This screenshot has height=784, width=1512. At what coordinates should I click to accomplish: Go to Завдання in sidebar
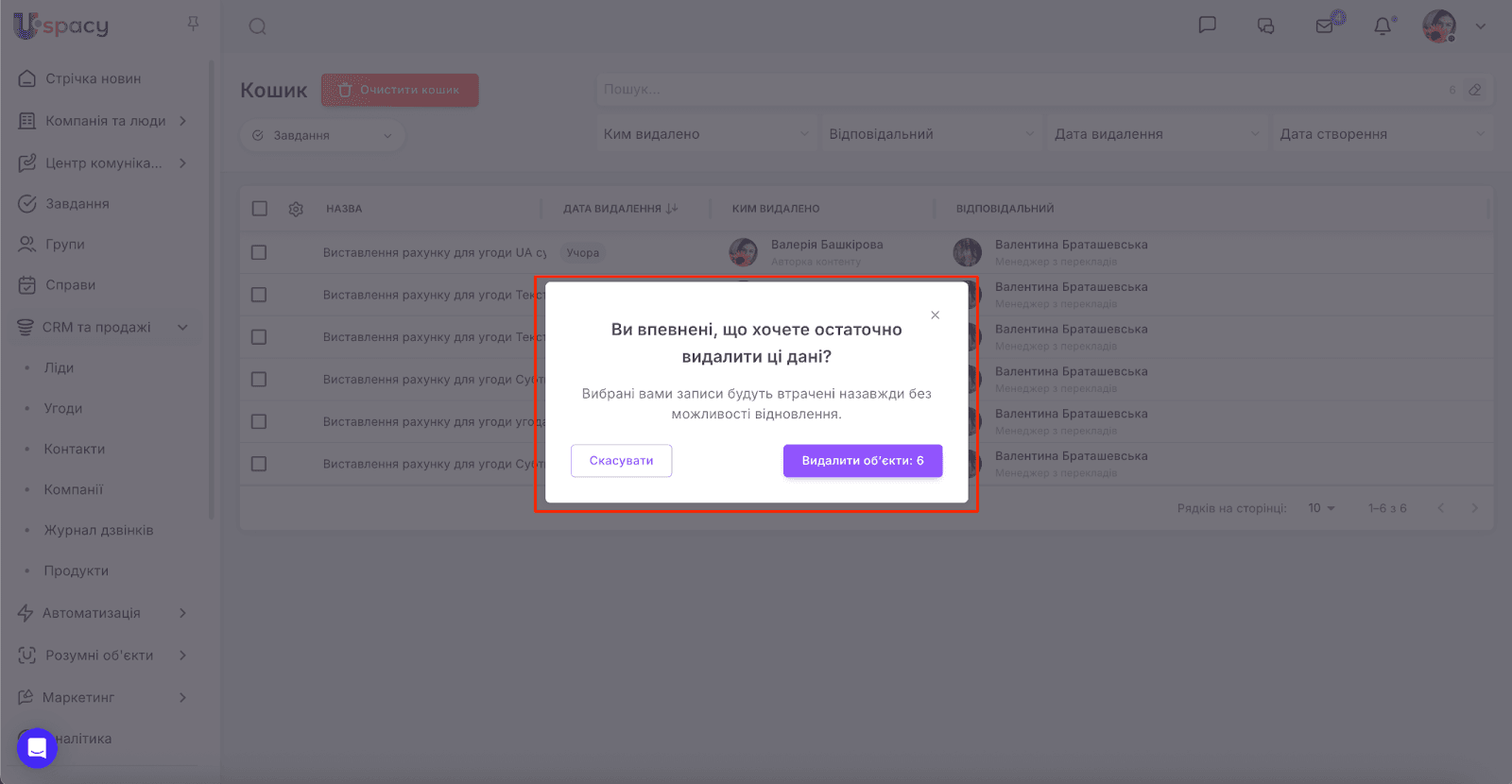pos(77,204)
